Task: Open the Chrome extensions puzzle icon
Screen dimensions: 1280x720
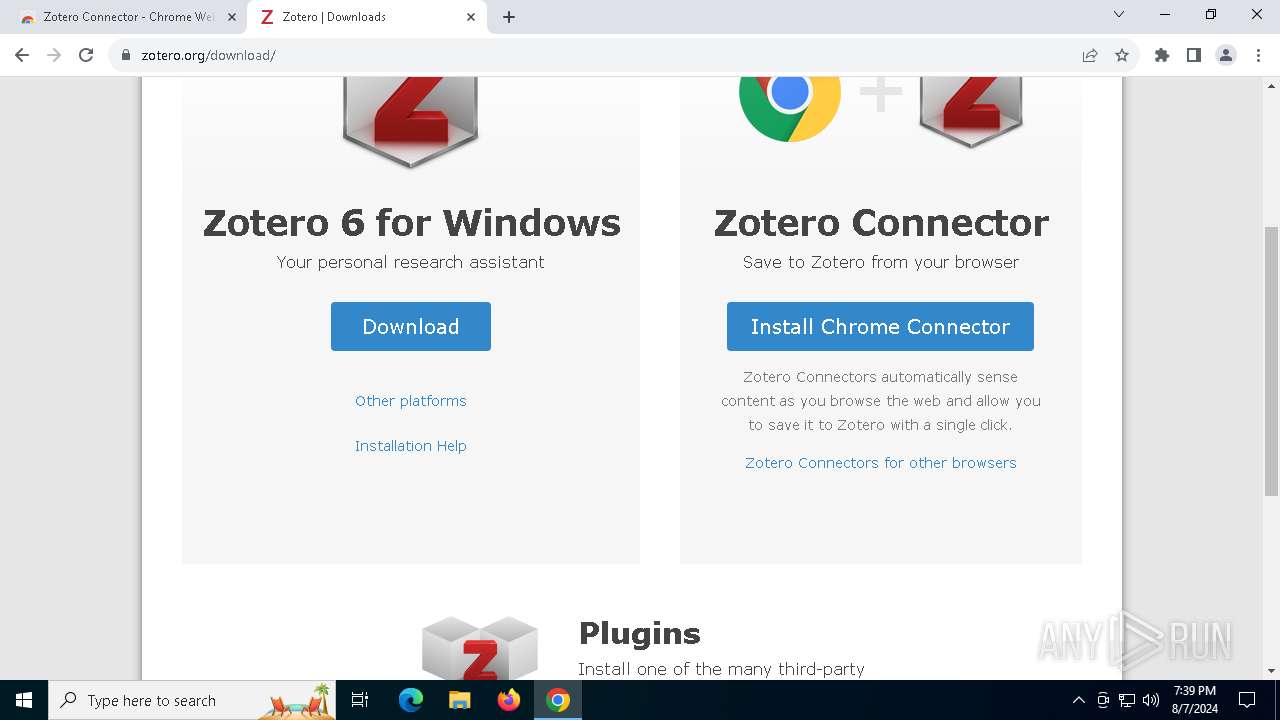Action: pos(1162,55)
